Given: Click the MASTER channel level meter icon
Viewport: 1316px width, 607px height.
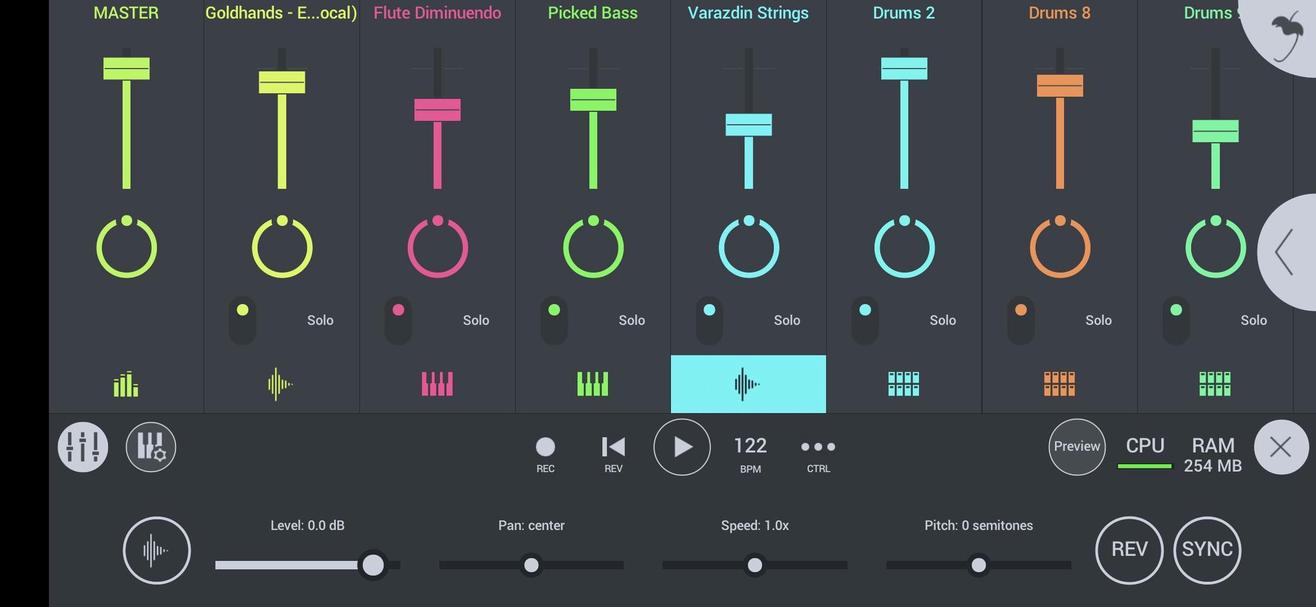Looking at the screenshot, I should point(126,384).
